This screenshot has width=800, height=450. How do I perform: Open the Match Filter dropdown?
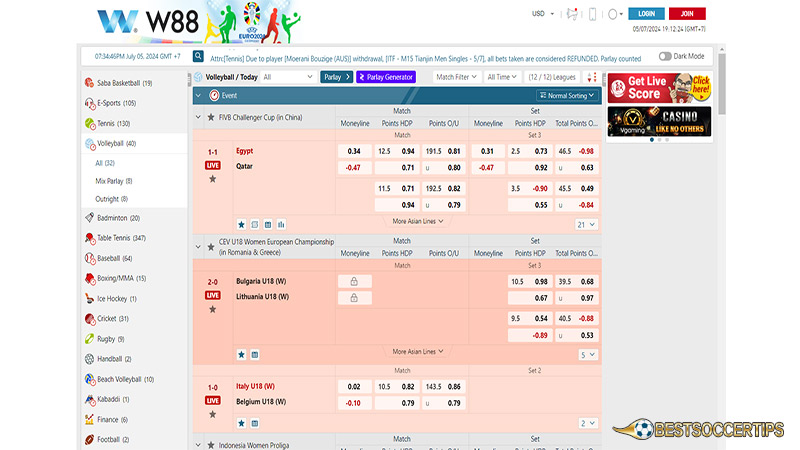[x=456, y=77]
